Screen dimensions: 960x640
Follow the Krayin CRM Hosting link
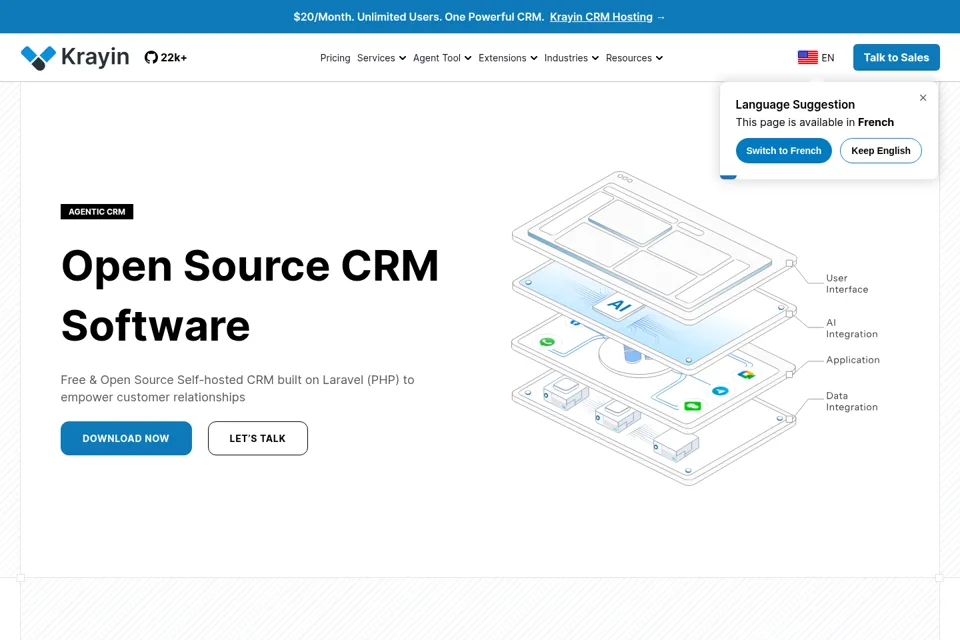(601, 17)
